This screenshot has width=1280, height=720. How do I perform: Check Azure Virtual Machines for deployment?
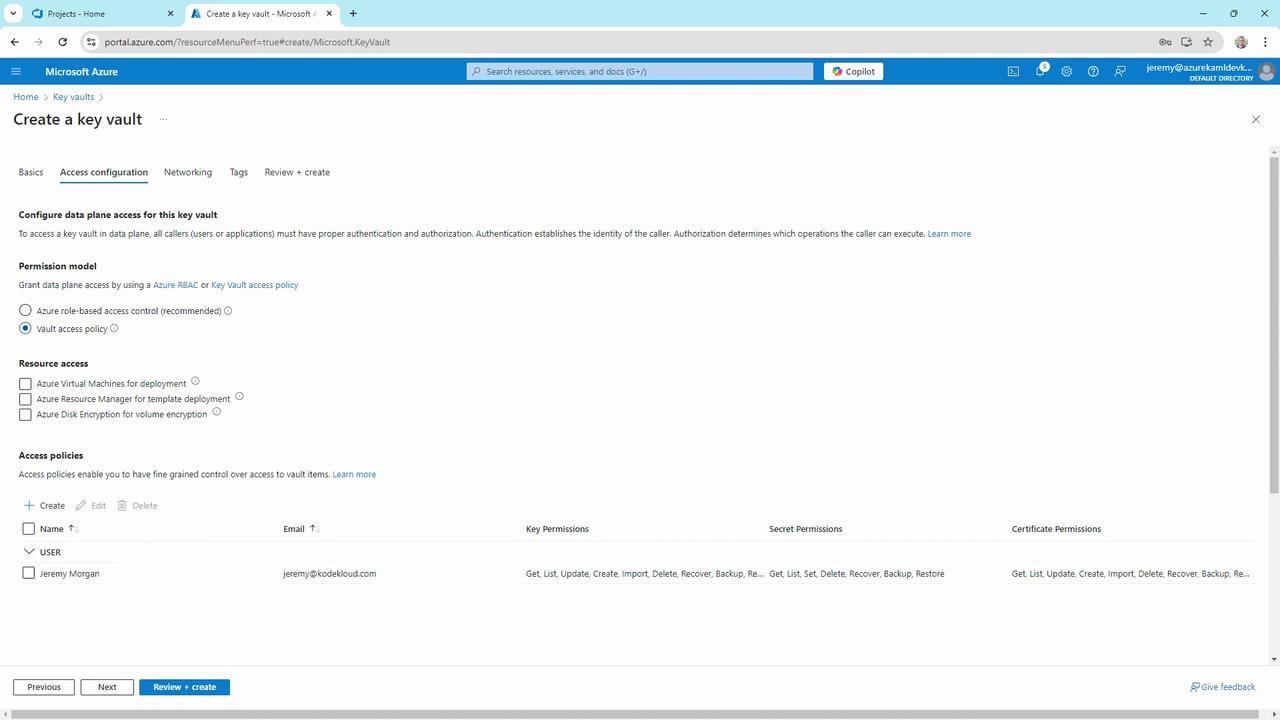(x=26, y=384)
